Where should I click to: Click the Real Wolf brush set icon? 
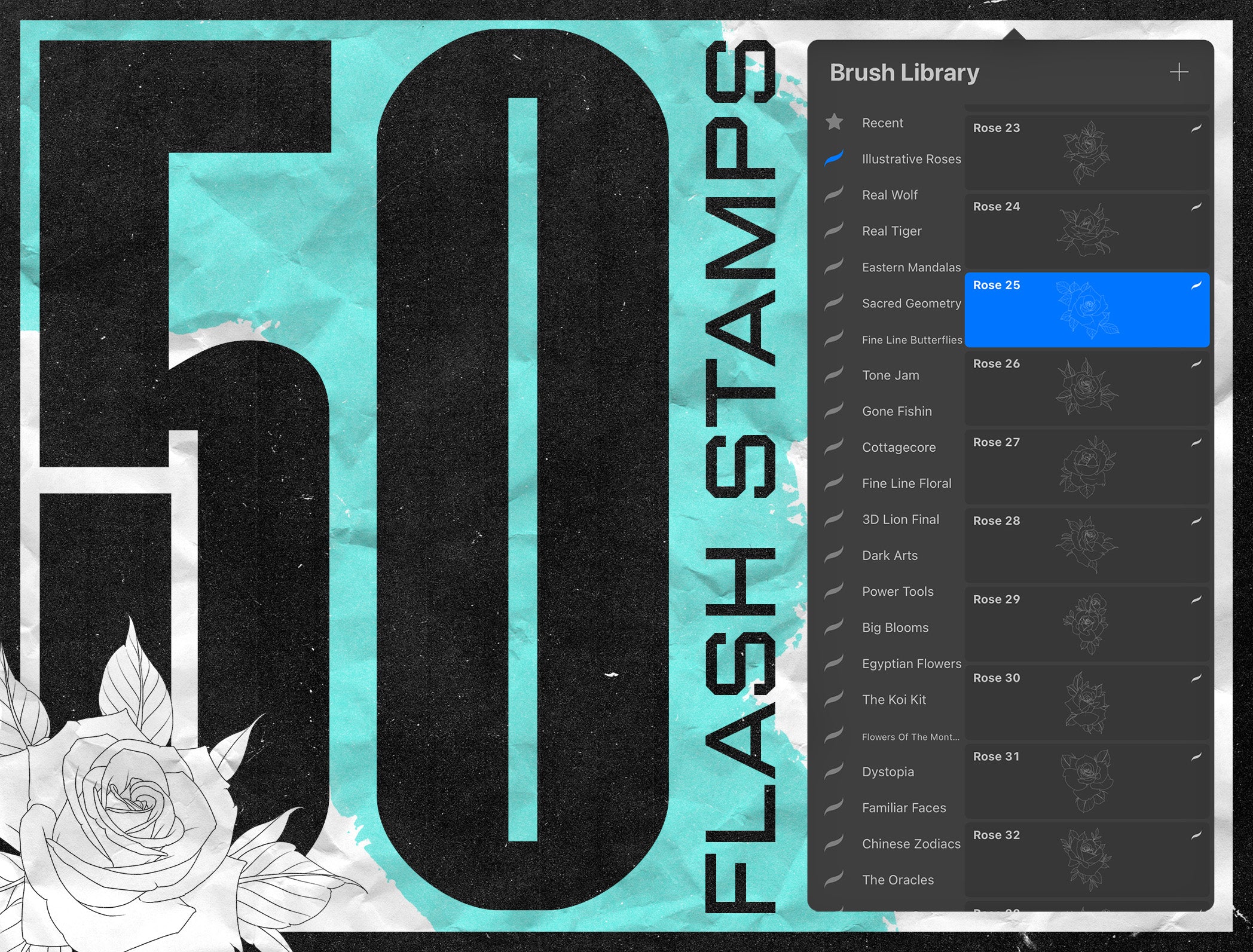[834, 194]
